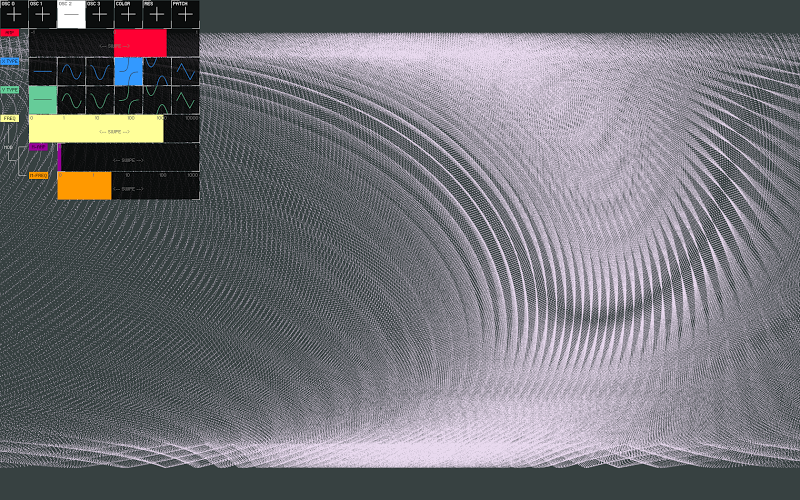
Task: Select sine Y TYPE waveform
Action: coord(71,100)
